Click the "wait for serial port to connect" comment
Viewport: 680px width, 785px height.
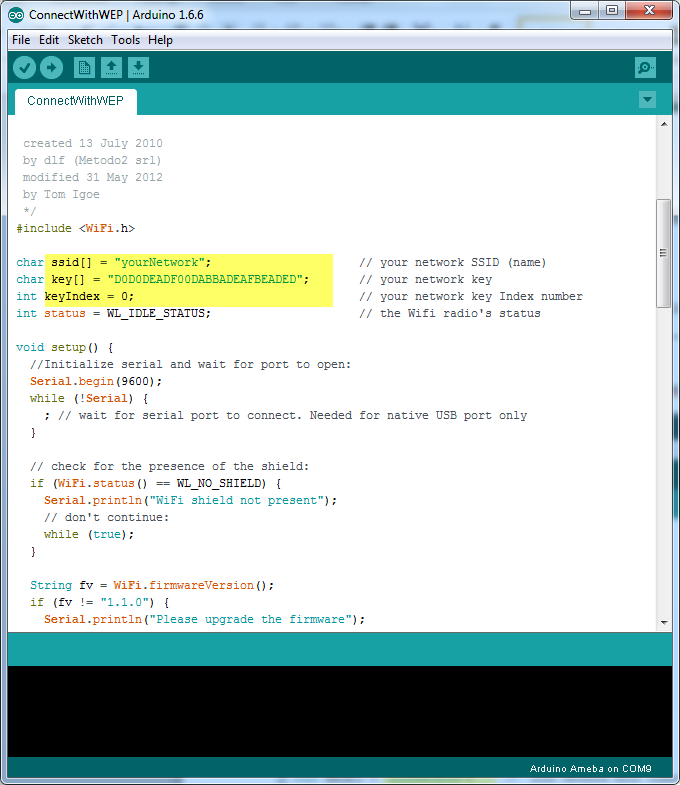[x=292, y=416]
